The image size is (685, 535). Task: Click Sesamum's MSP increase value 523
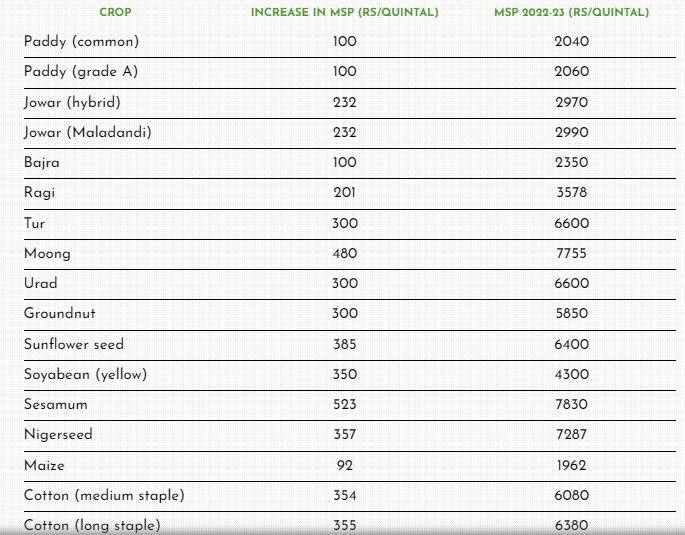coord(344,404)
